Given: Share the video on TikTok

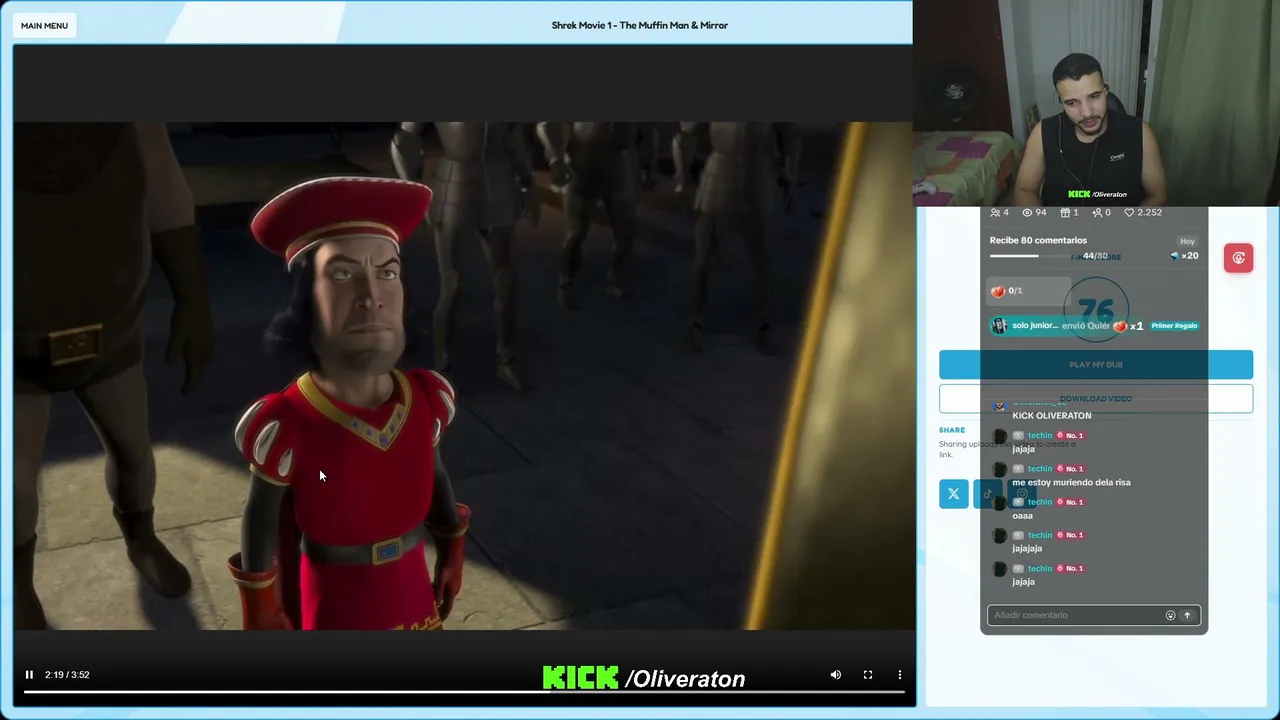Looking at the screenshot, I should tap(988, 494).
